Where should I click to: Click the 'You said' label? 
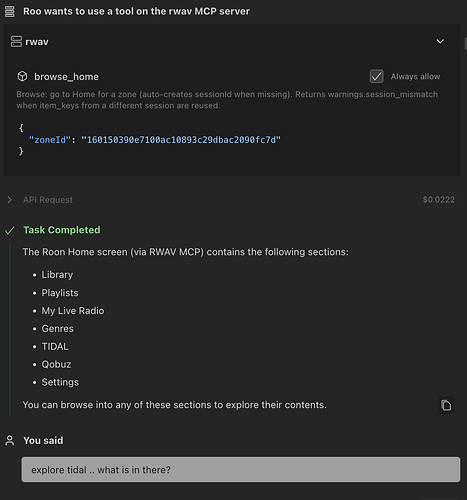pos(43,440)
